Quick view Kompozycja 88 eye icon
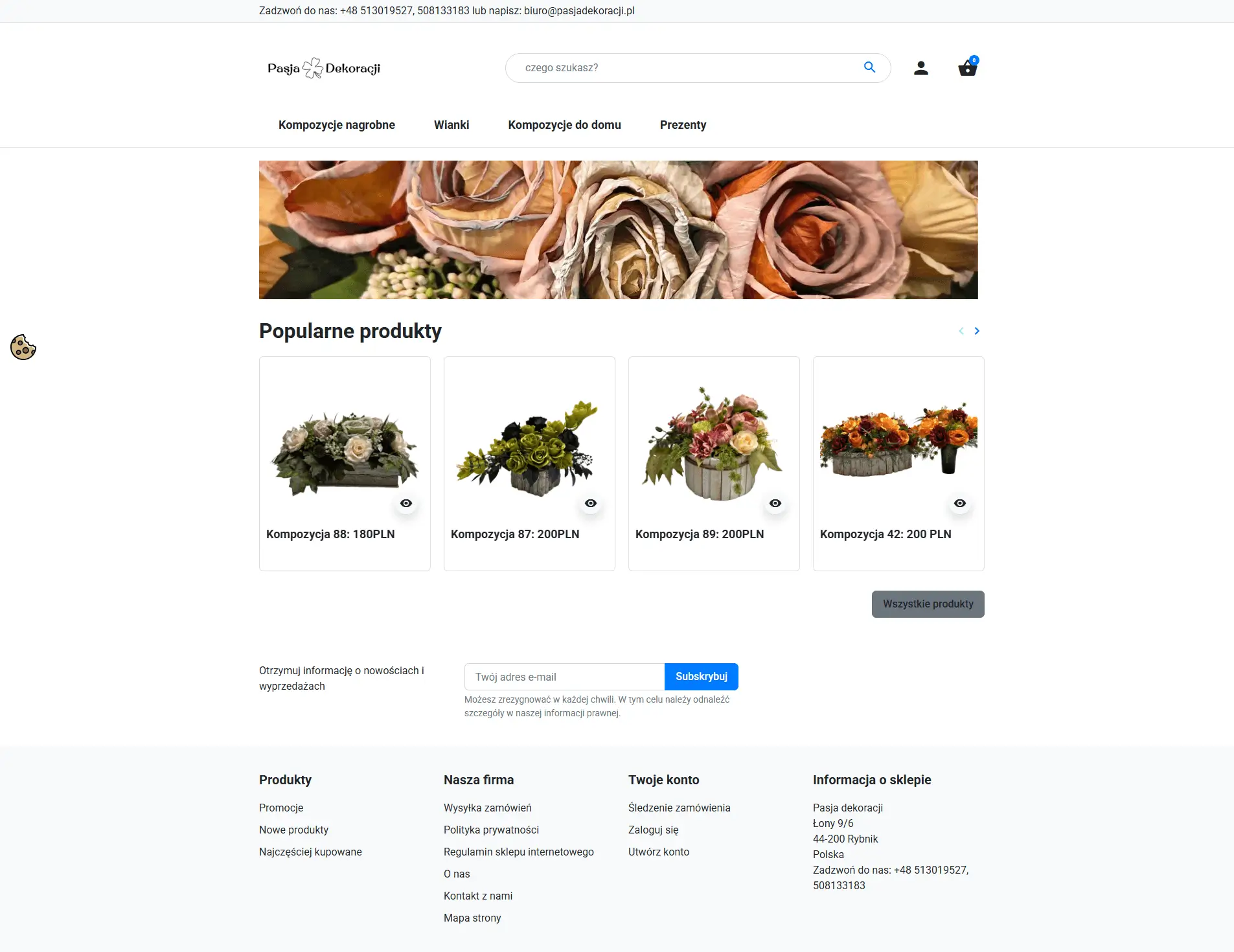Viewport: 1234px width, 952px height. 406,503
